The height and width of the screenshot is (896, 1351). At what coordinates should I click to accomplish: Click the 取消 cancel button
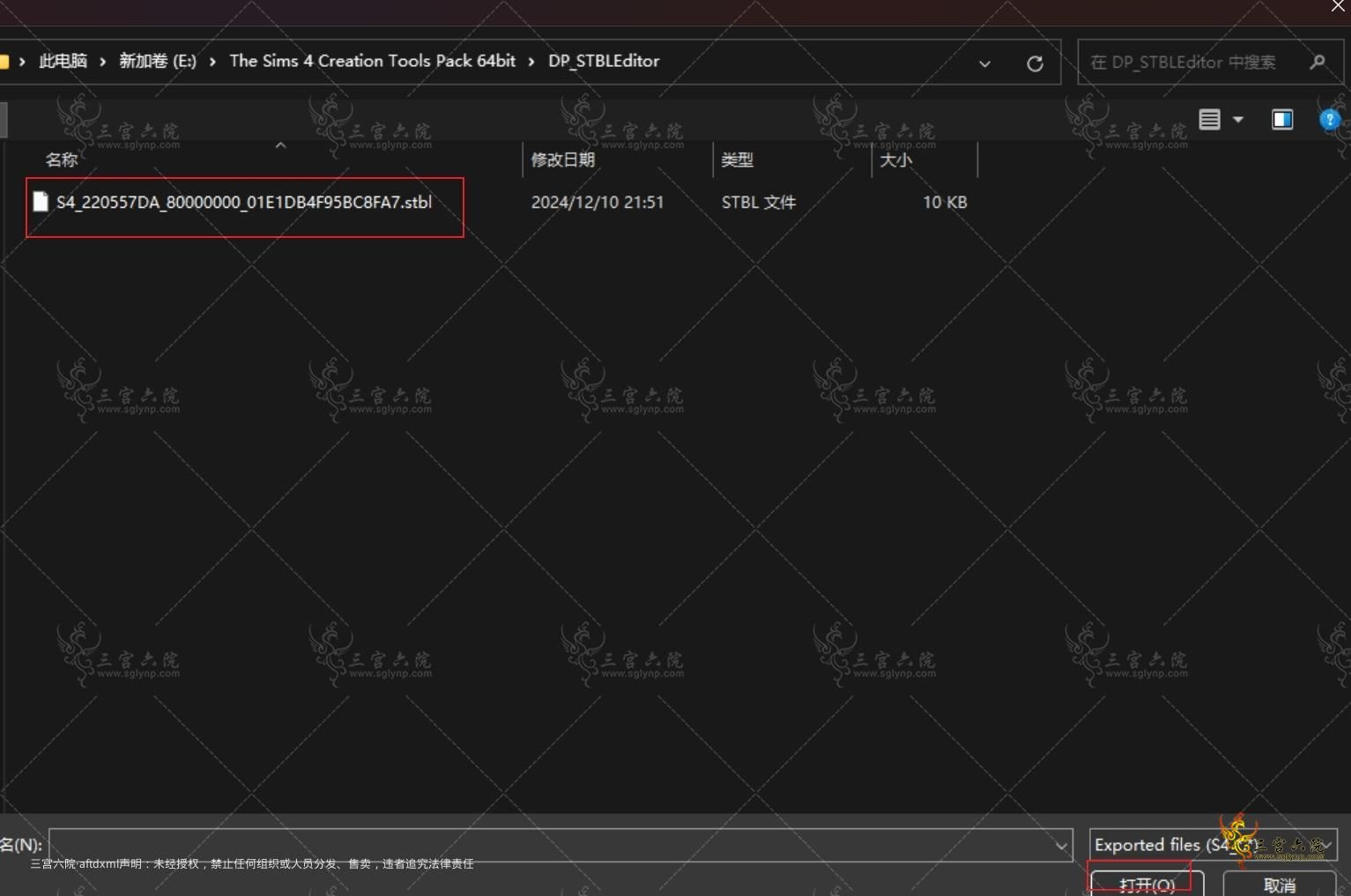(x=1280, y=884)
